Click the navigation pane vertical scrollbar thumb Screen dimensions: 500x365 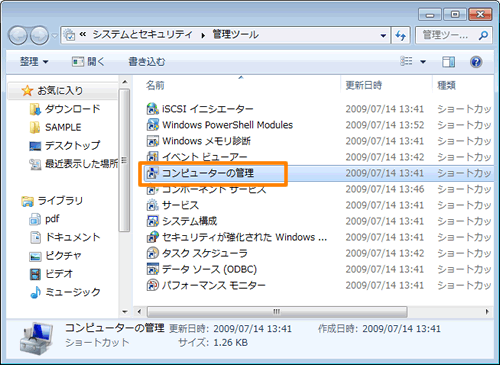(x=125, y=160)
